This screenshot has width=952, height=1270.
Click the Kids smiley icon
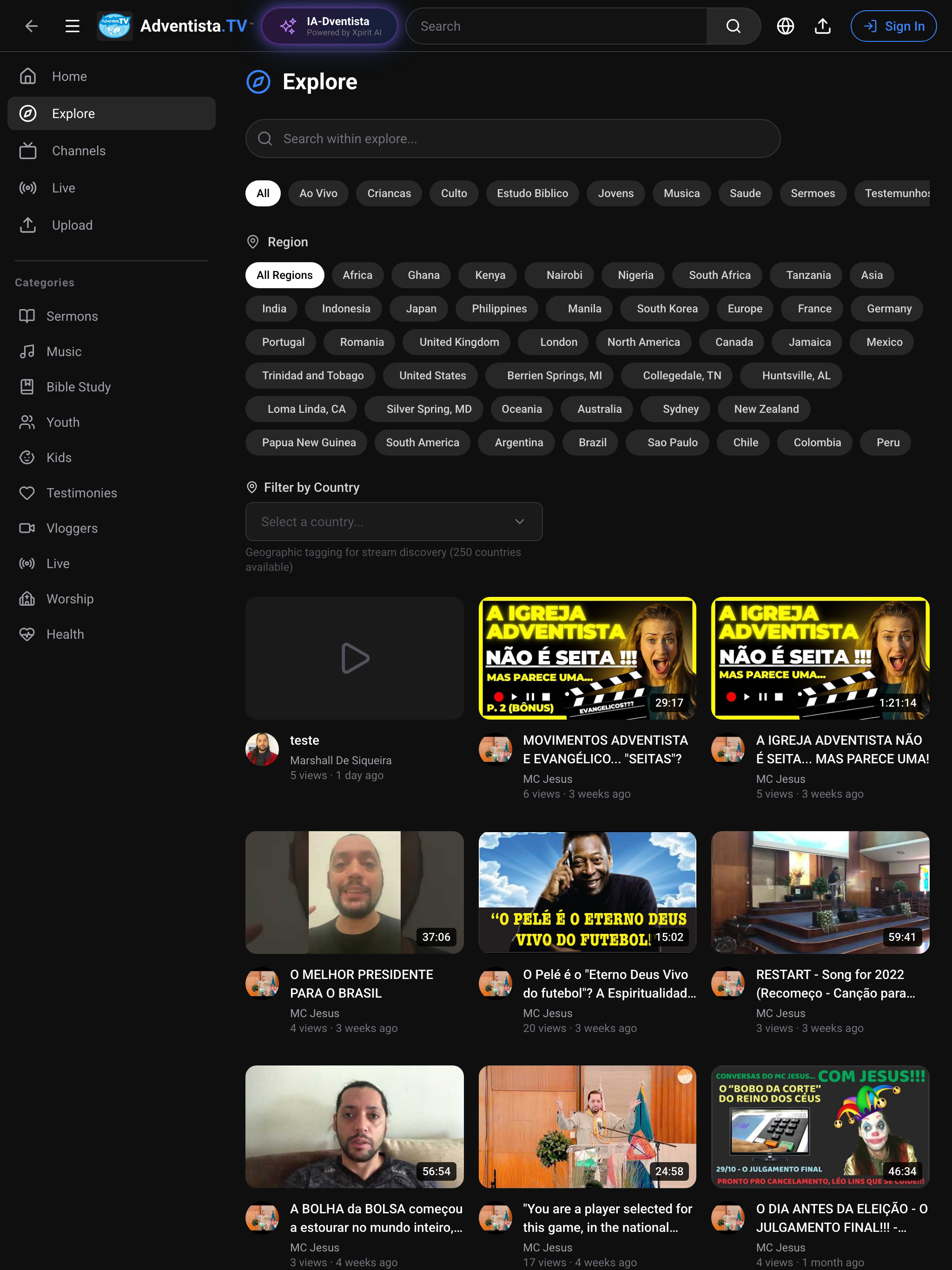27,457
